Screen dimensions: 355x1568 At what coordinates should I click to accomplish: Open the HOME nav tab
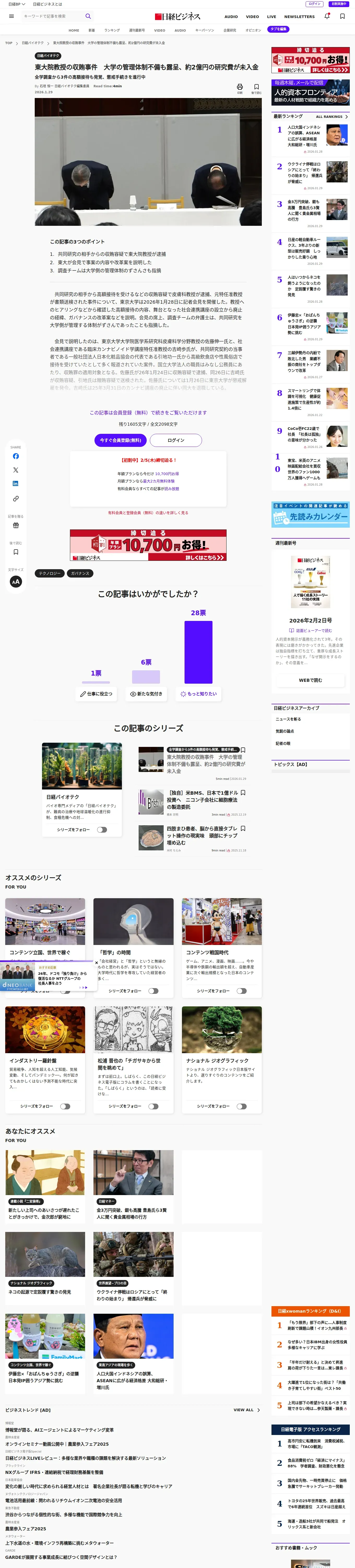(x=74, y=30)
